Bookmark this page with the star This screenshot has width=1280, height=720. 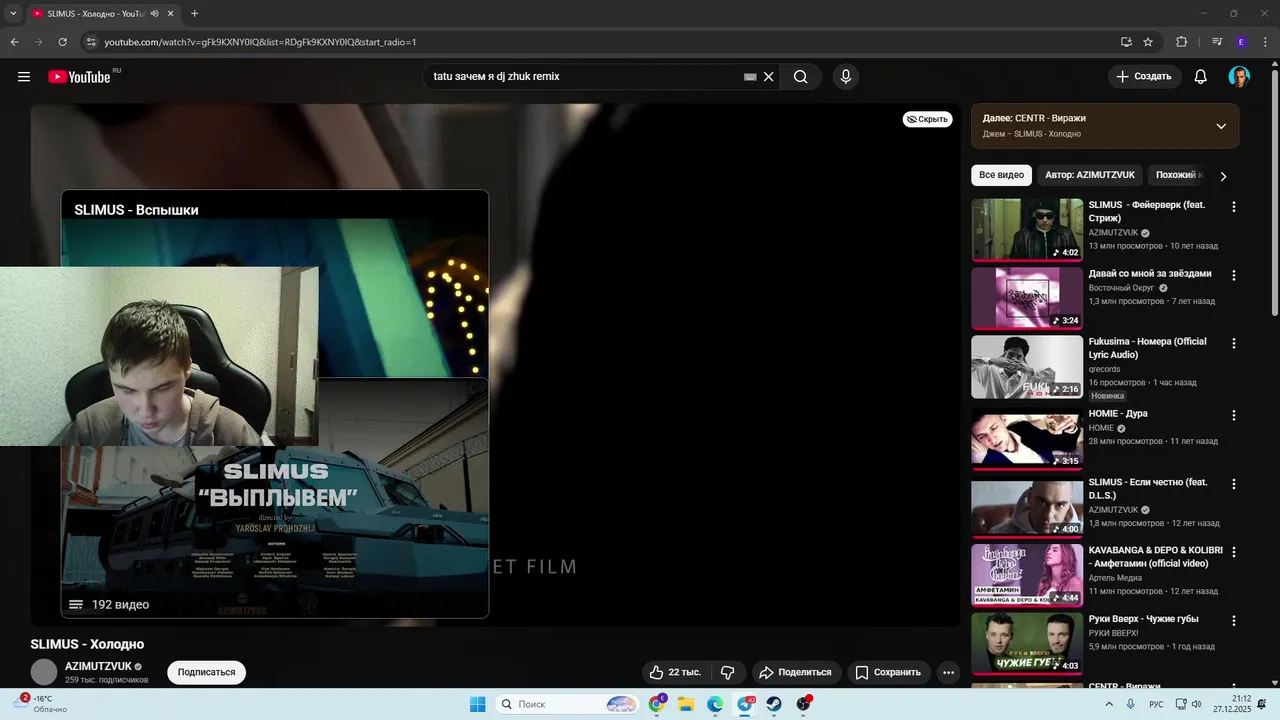(1148, 42)
